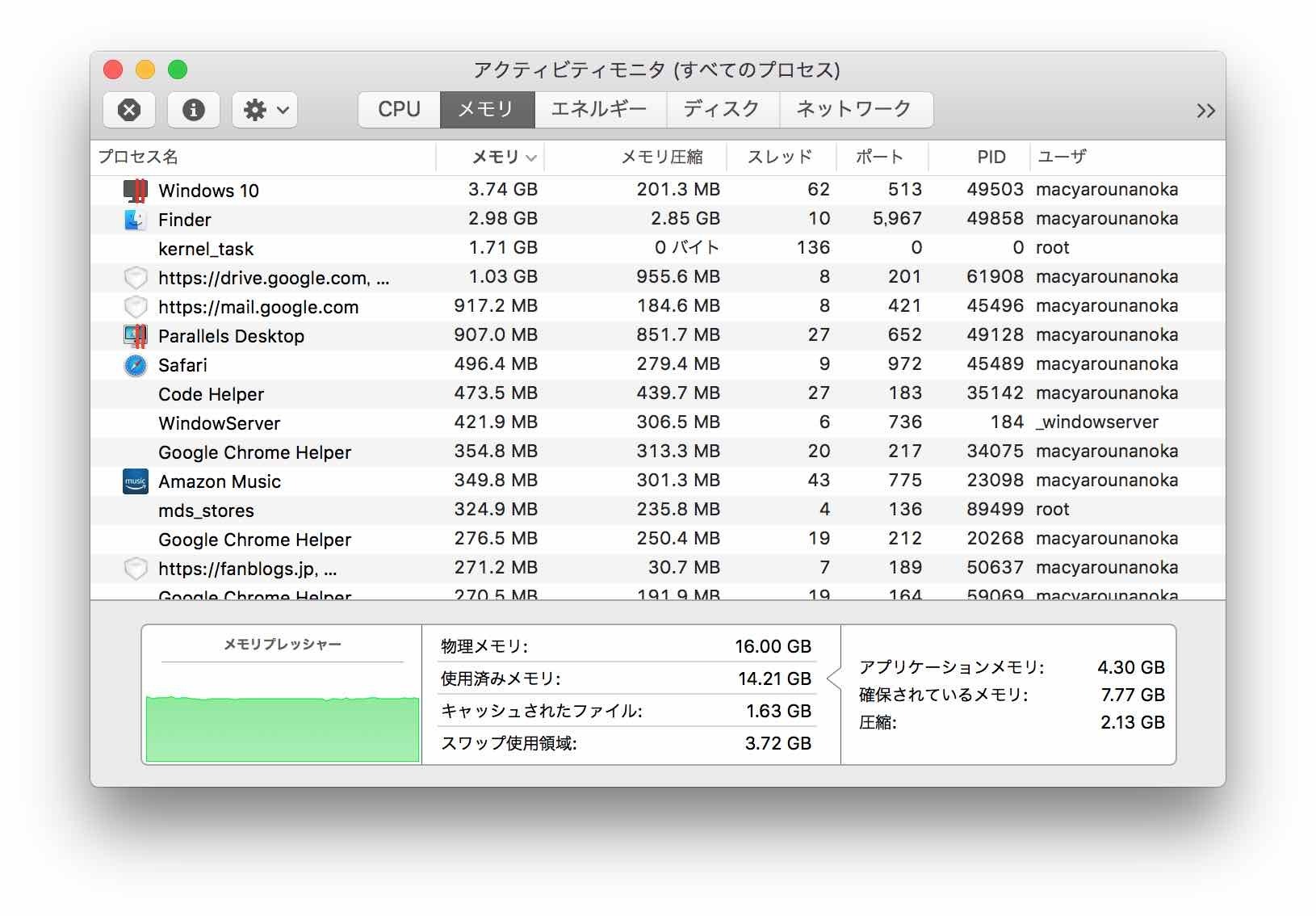The width and height of the screenshot is (1316, 916).
Task: Sort by メモリ圧縮 column header
Action: [635, 157]
